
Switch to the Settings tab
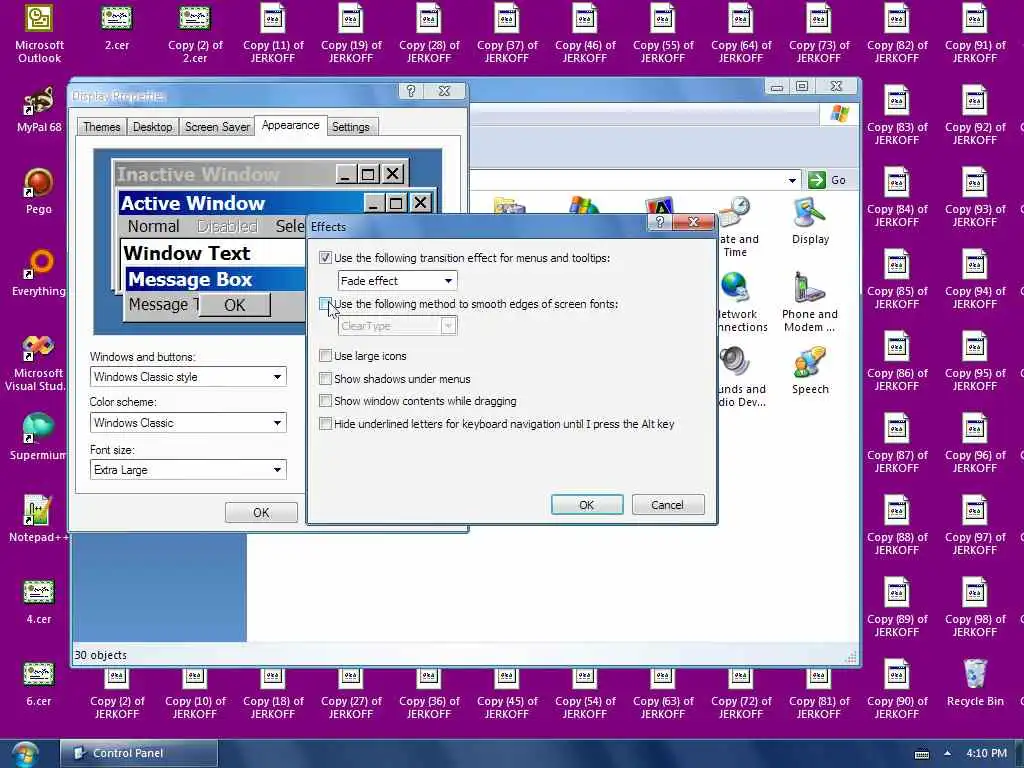[x=351, y=127]
